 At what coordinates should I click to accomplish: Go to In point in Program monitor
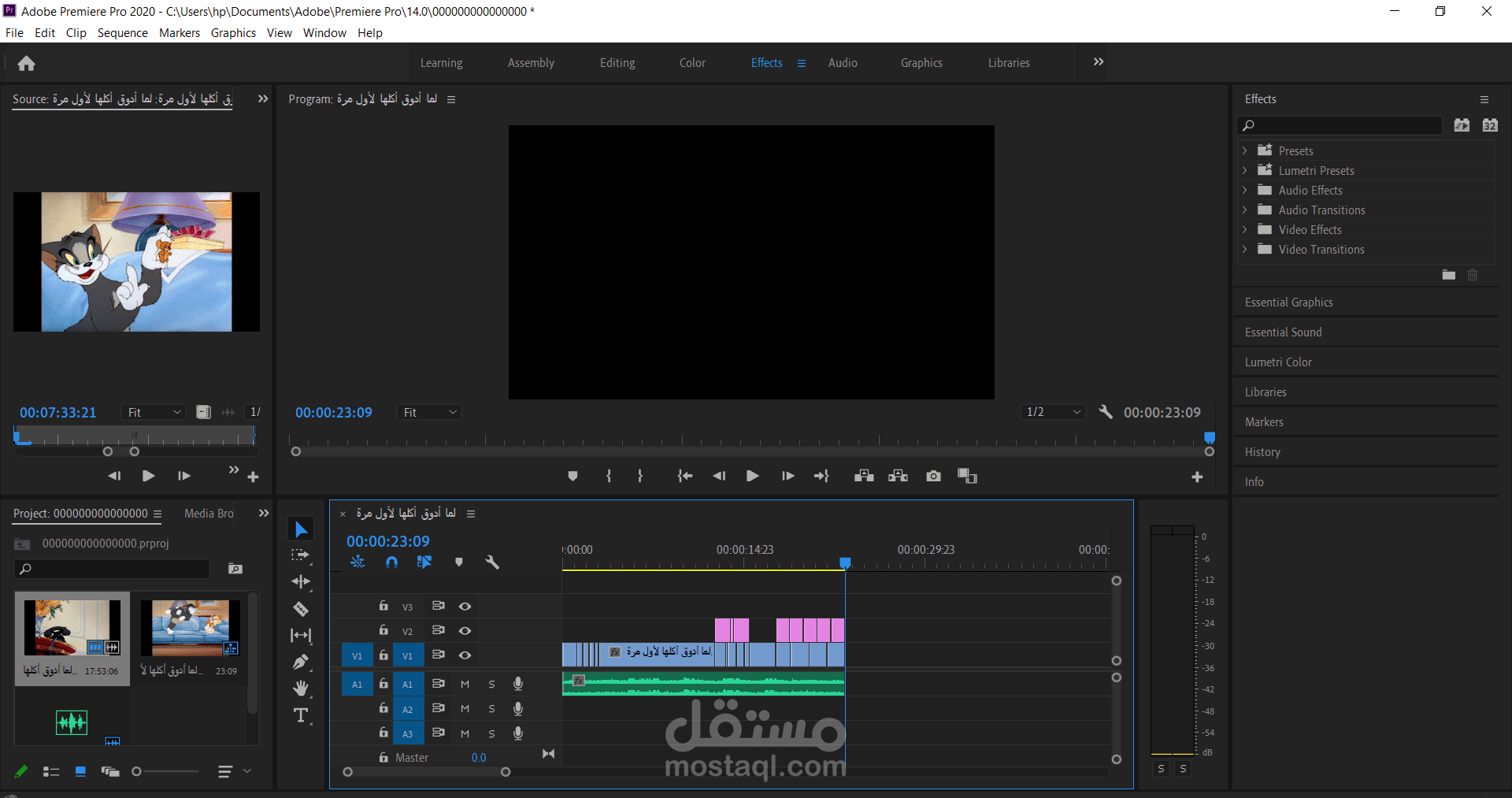click(685, 476)
